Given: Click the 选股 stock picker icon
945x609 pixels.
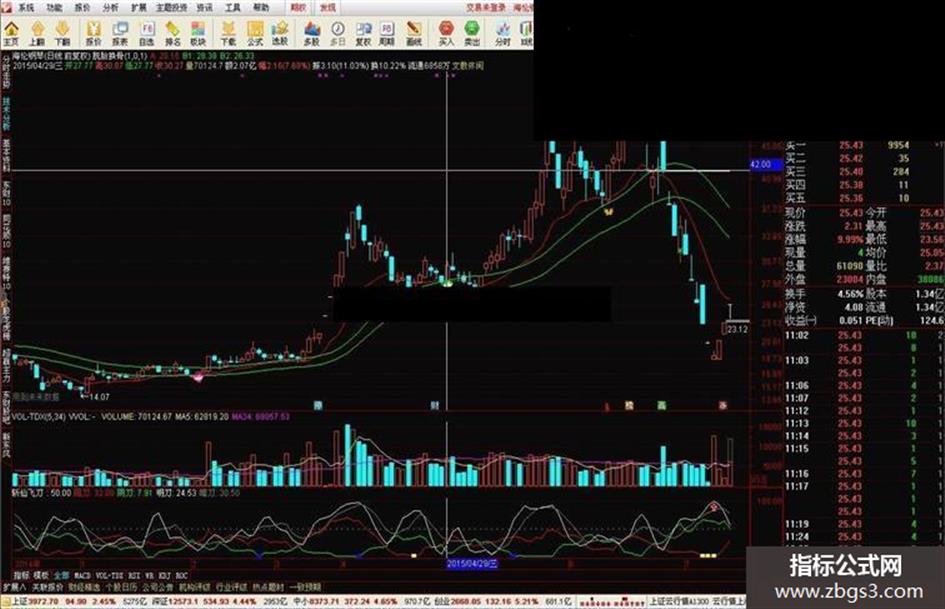Looking at the screenshot, I should point(280,33).
